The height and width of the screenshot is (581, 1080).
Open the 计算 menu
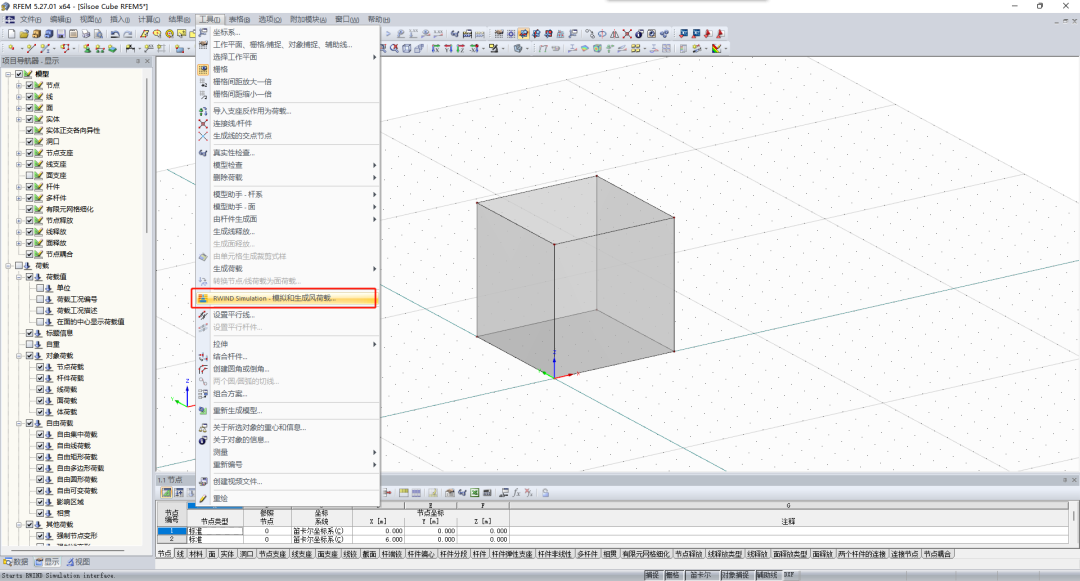pos(149,19)
